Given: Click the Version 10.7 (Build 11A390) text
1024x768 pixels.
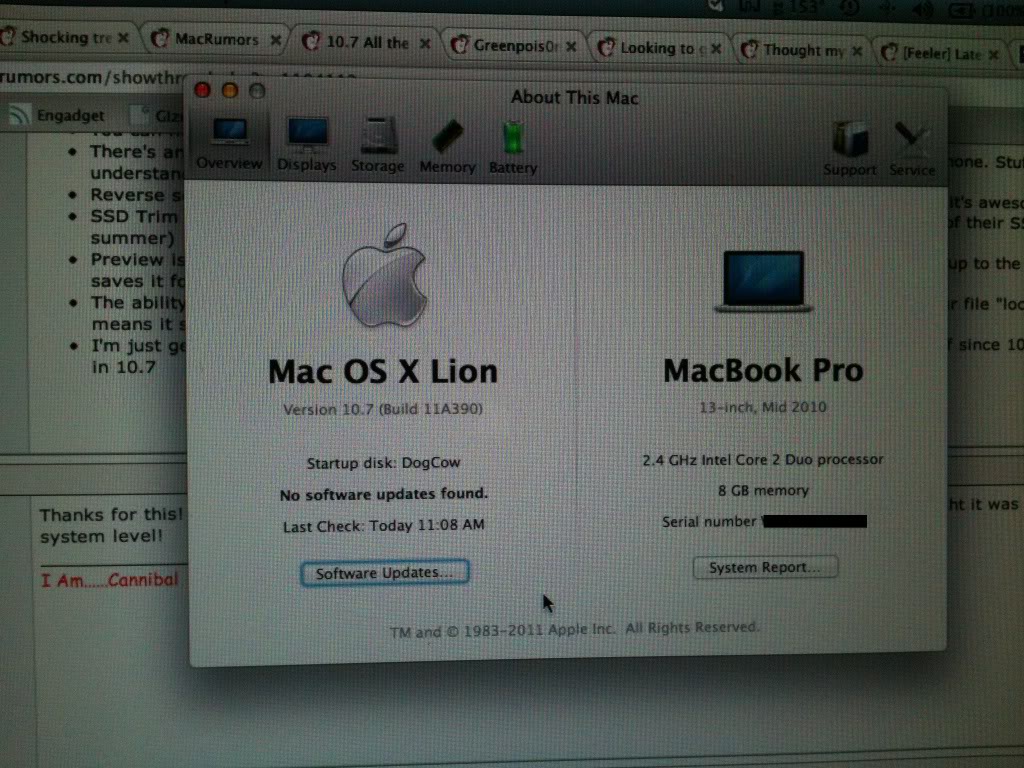Looking at the screenshot, I should coord(383,409).
